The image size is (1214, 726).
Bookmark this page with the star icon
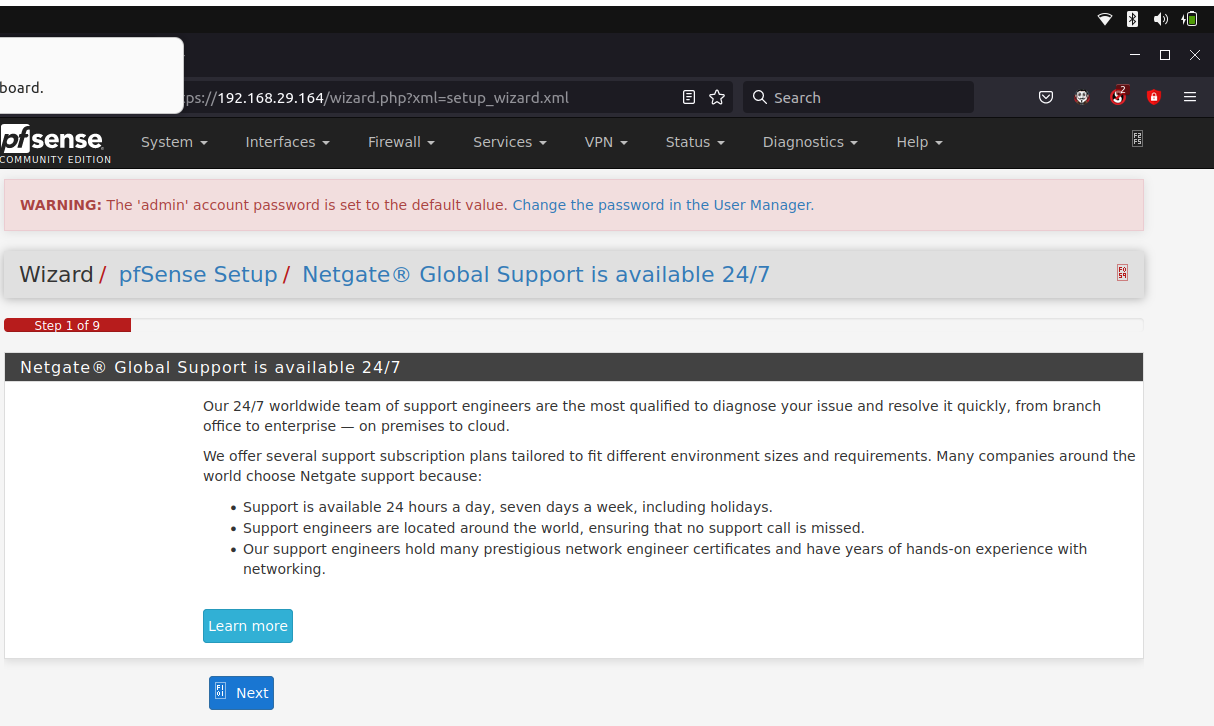[x=717, y=97]
